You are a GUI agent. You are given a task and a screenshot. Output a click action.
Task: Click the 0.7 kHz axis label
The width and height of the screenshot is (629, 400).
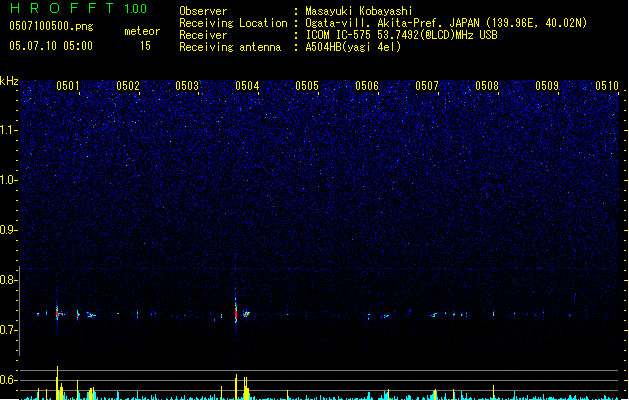click(8, 330)
